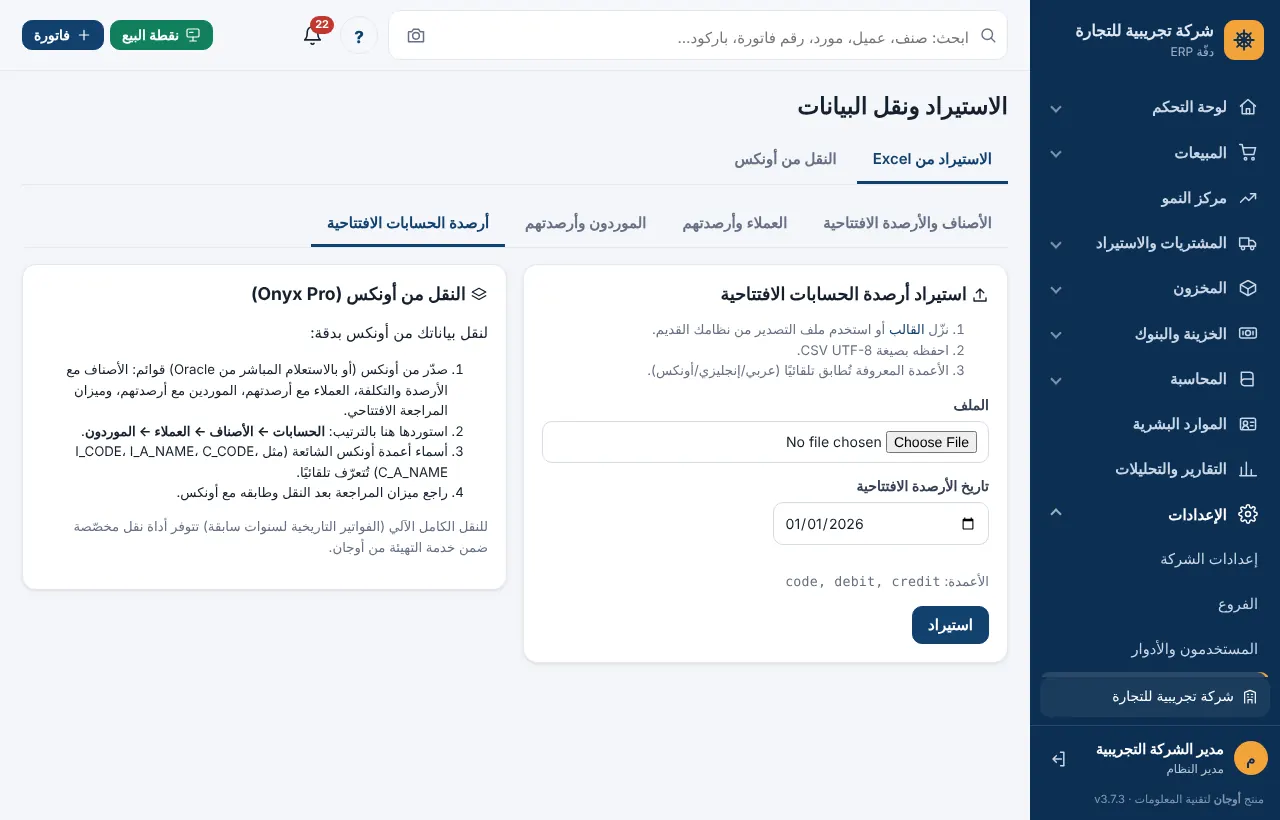Focus the global search field

point(700,37)
